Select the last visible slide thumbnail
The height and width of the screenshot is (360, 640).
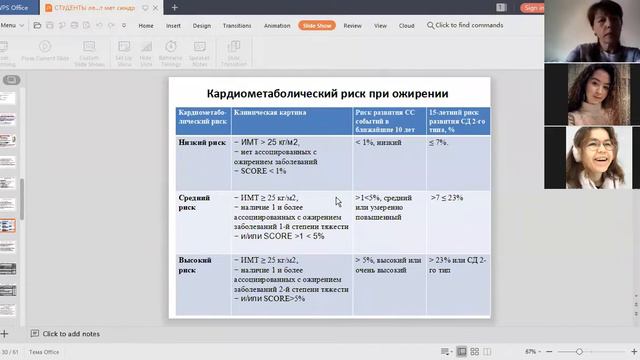8,310
